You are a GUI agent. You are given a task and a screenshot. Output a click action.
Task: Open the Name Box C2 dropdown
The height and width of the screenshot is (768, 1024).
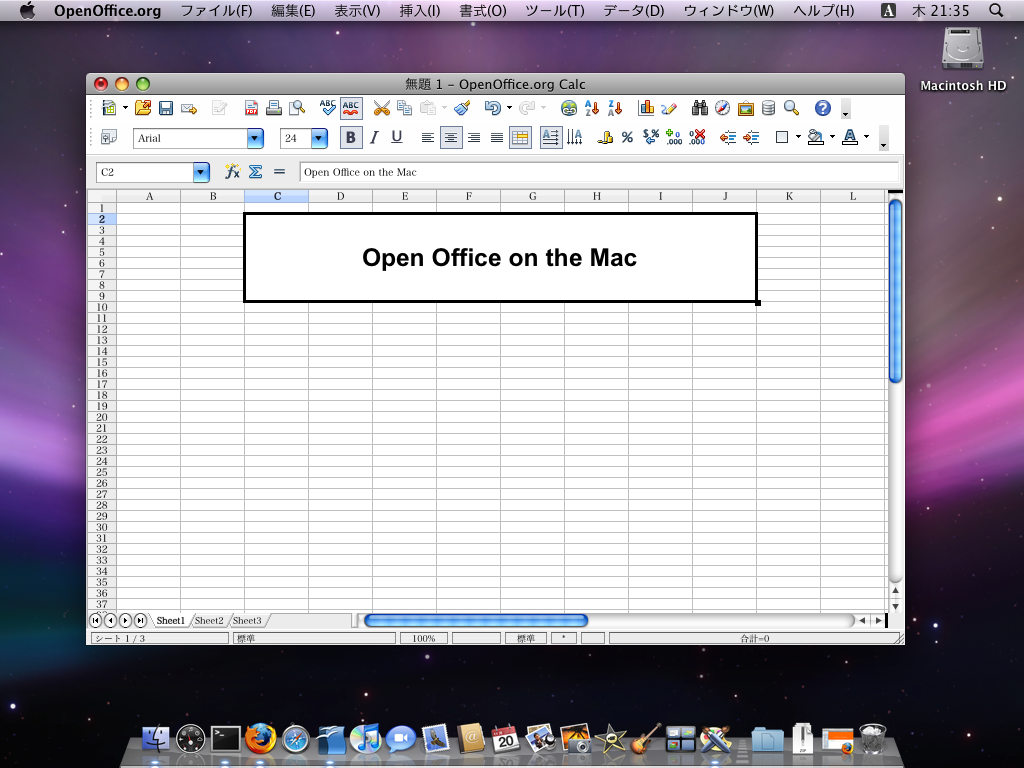tap(201, 172)
